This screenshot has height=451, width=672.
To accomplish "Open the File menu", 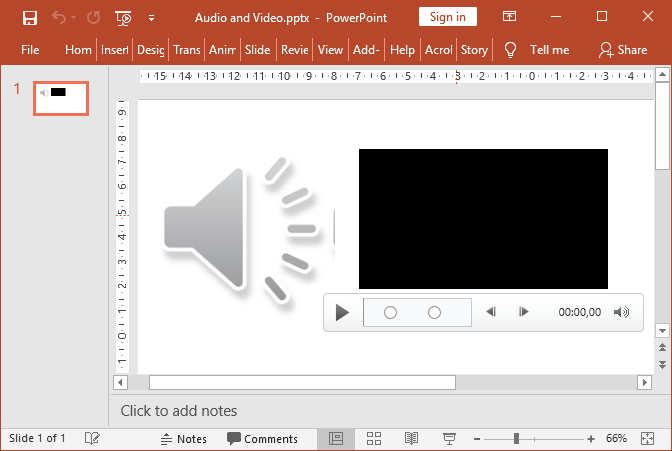I will [30, 50].
